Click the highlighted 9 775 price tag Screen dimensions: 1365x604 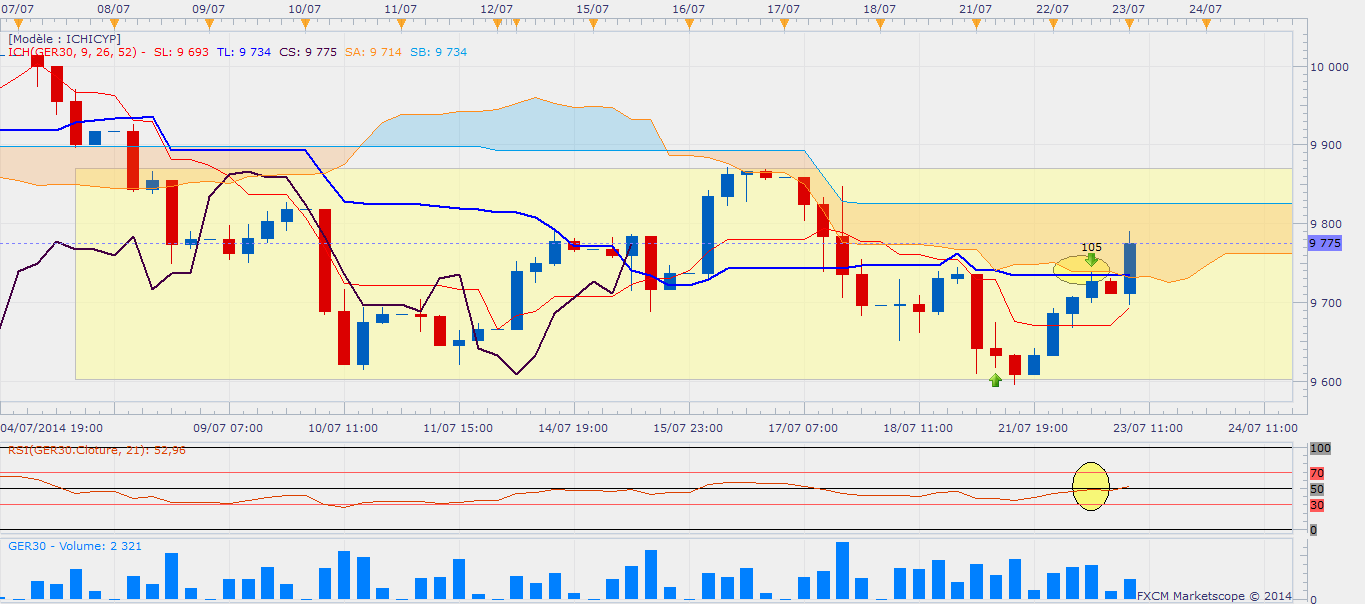[x=1324, y=243]
